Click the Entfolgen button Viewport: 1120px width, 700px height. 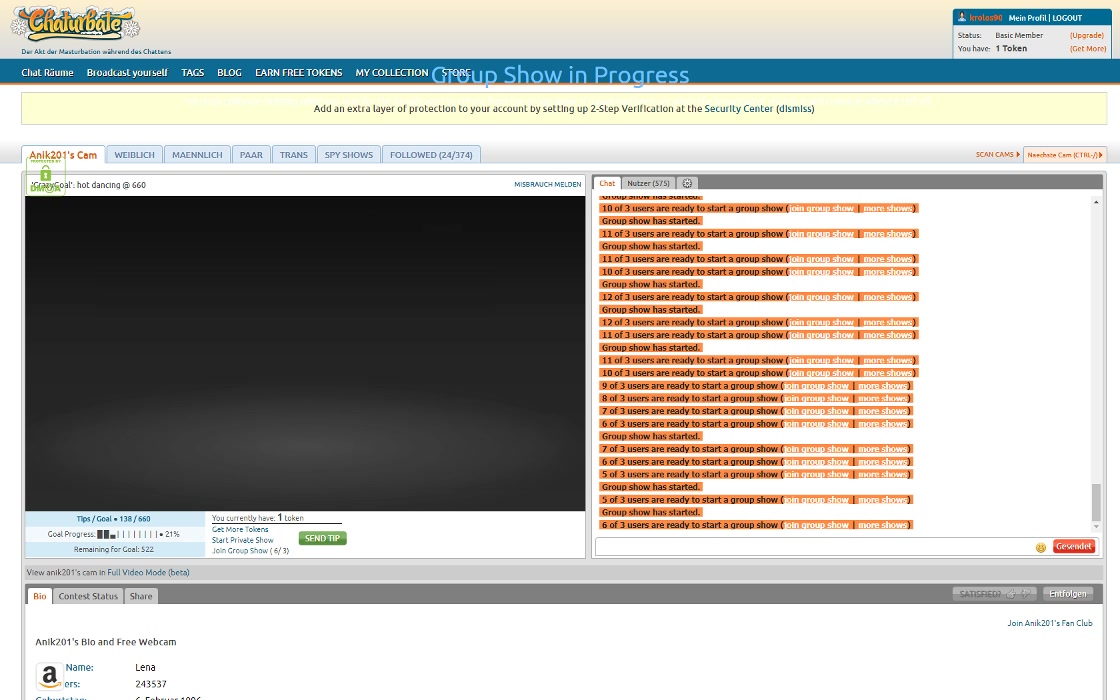[x=1067, y=594]
